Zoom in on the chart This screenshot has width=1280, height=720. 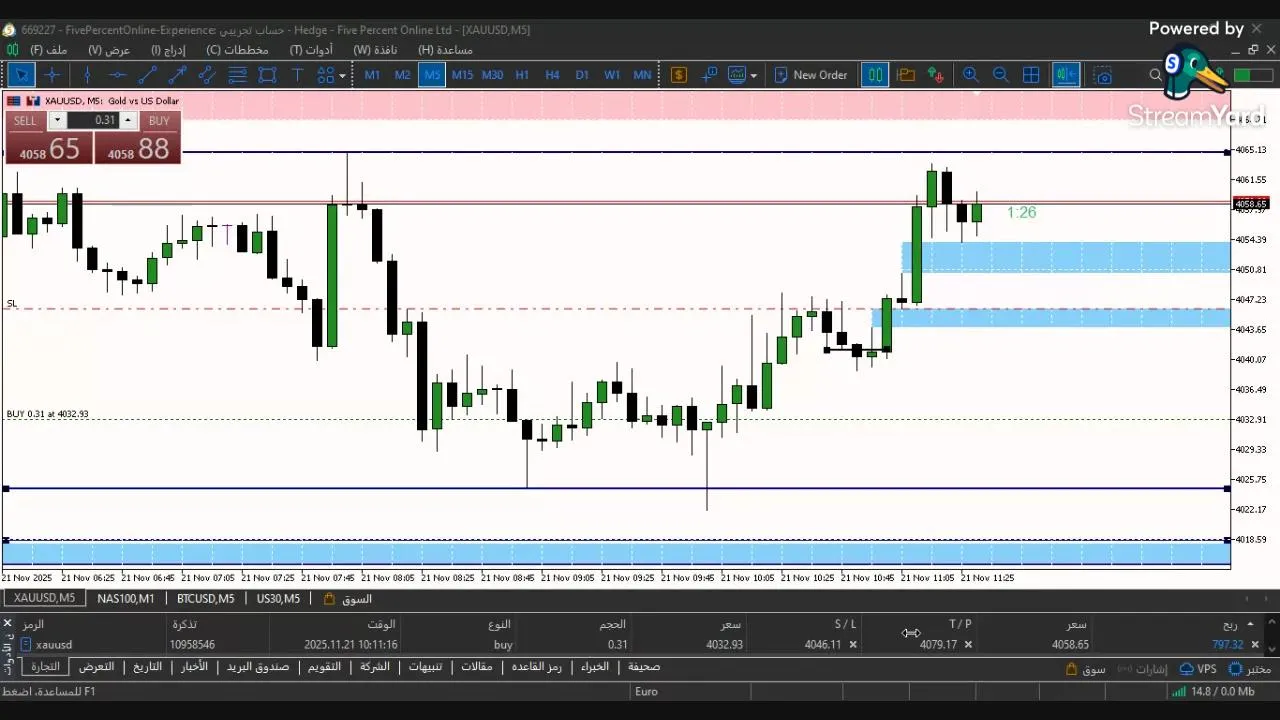(x=970, y=75)
